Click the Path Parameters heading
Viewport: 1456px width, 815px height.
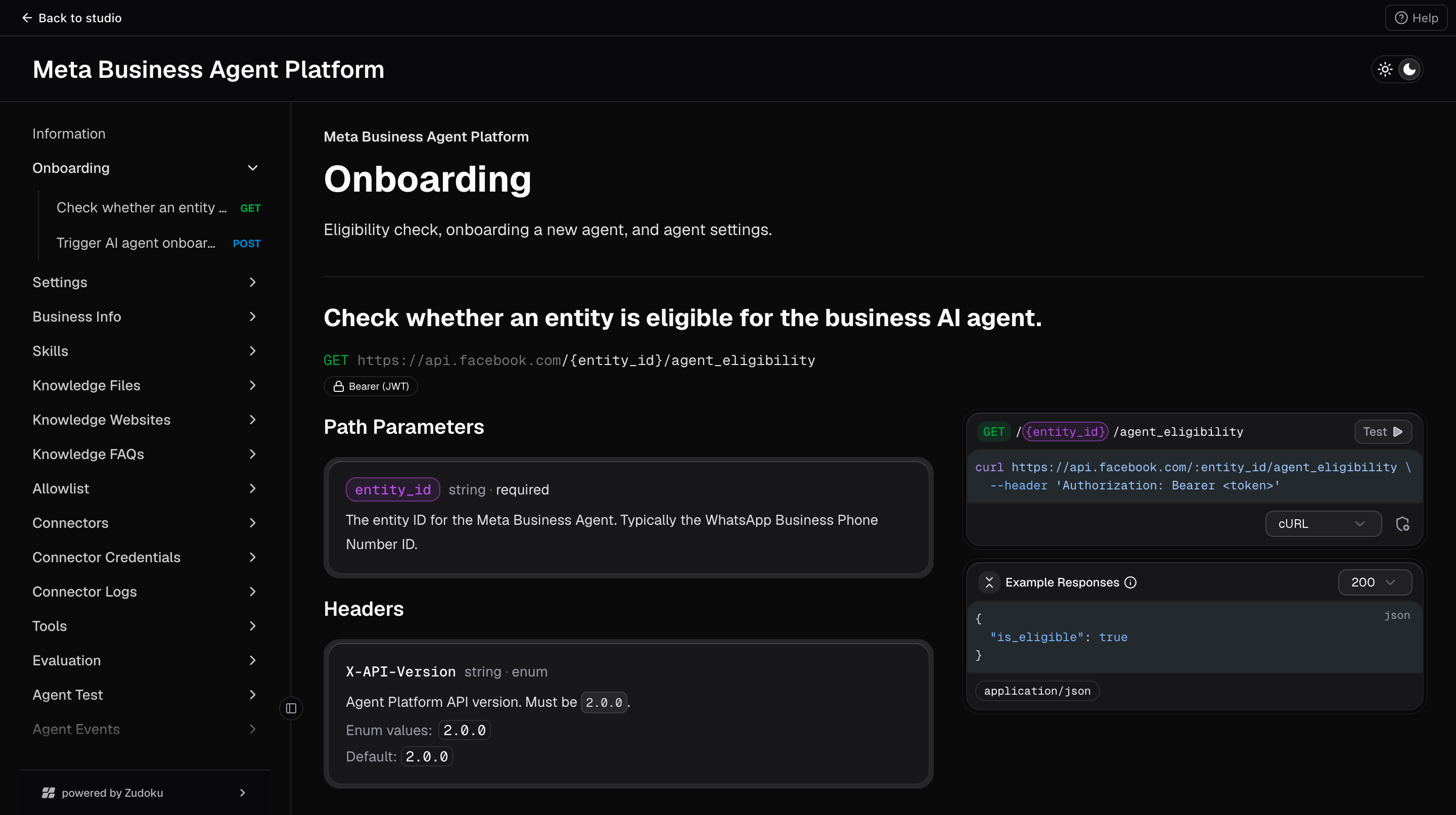tap(403, 427)
